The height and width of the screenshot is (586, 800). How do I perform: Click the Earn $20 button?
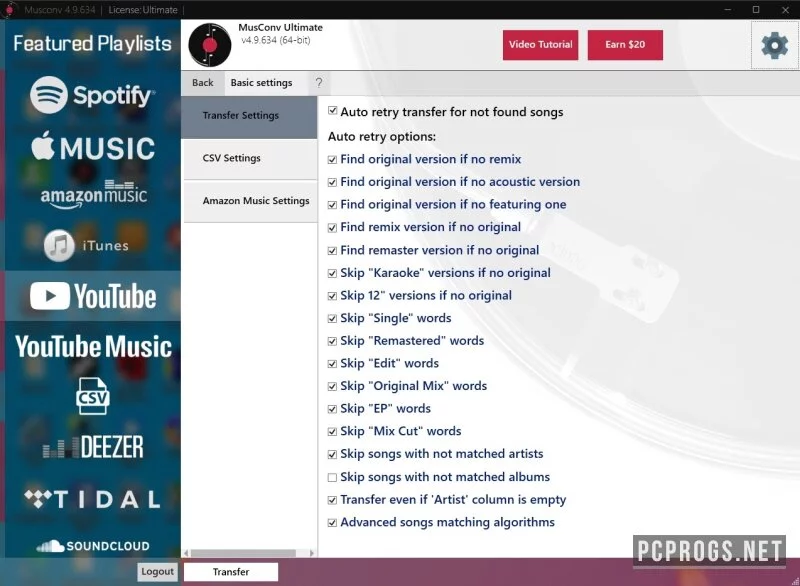[x=625, y=45]
